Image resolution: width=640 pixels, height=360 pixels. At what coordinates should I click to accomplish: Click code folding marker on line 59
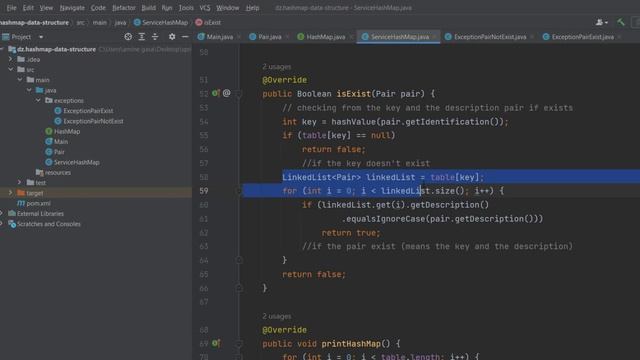[x=239, y=191]
